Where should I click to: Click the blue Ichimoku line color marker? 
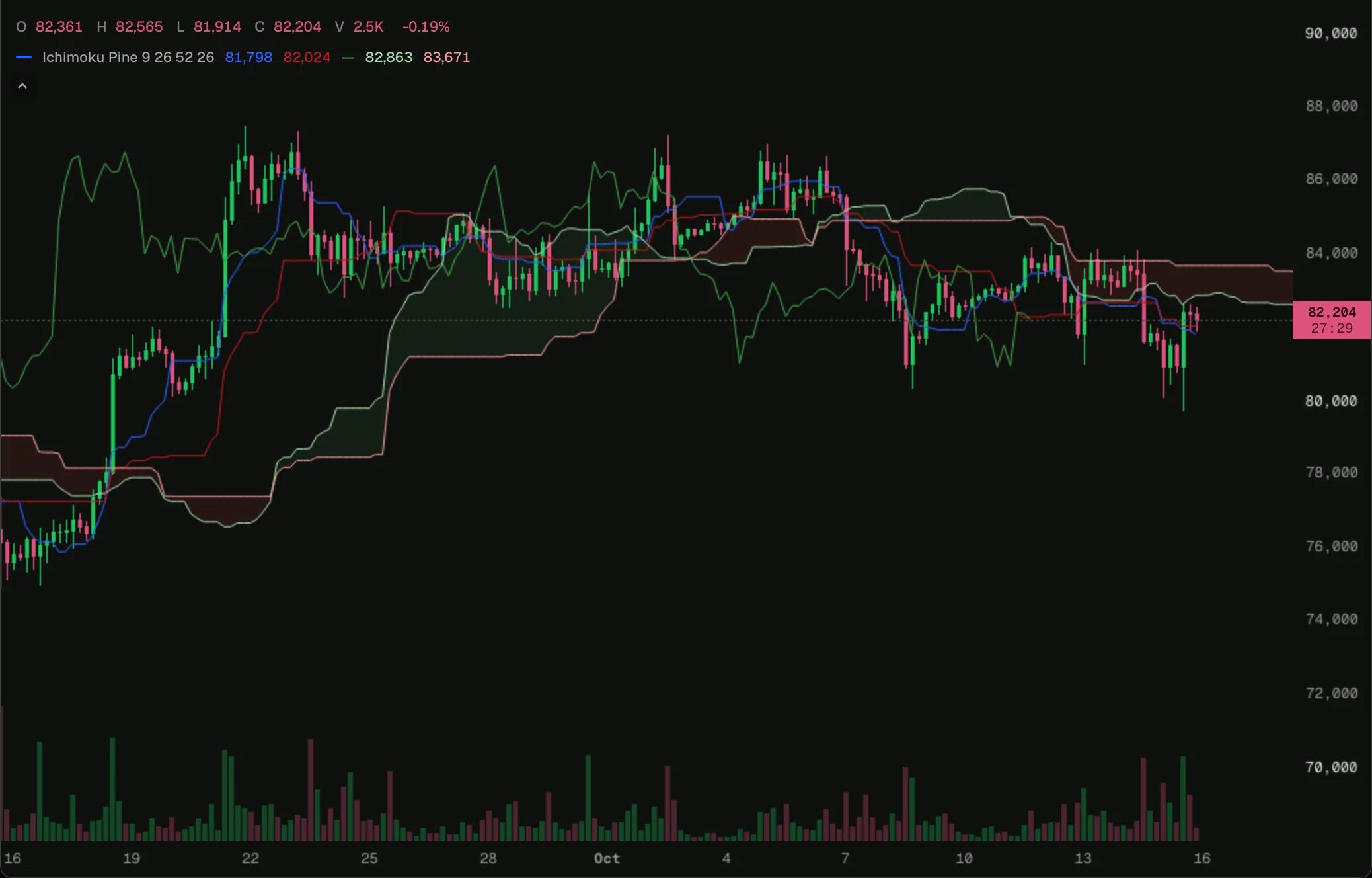click(24, 58)
